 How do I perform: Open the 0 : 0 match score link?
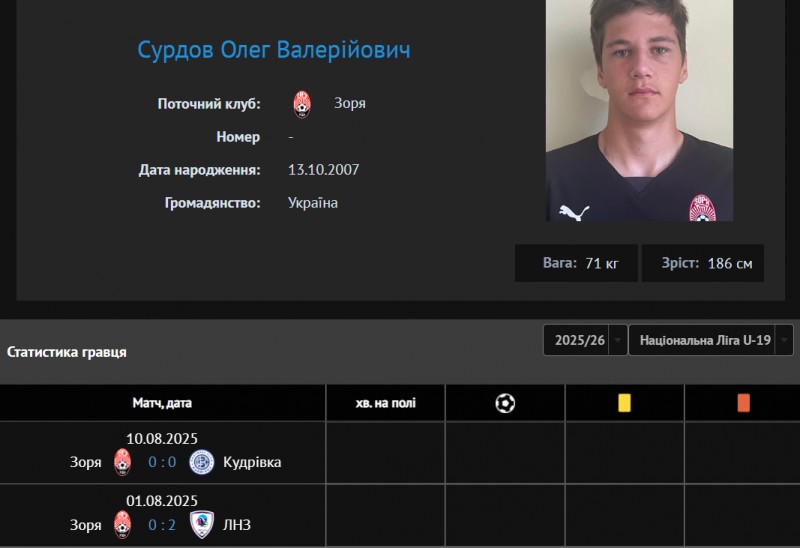click(162, 462)
